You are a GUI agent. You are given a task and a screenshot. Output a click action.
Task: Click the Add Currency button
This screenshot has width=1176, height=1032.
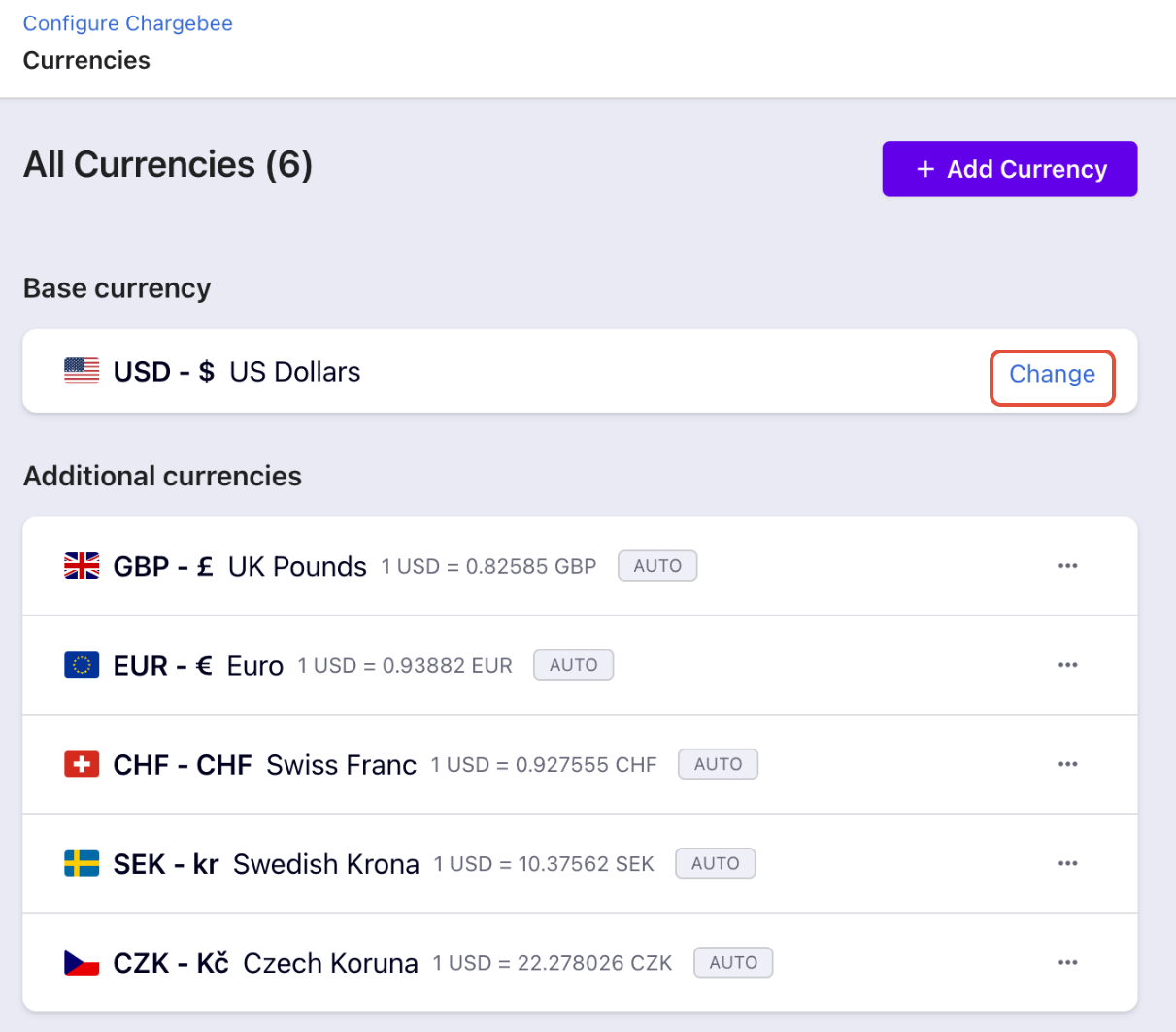pos(1009,169)
